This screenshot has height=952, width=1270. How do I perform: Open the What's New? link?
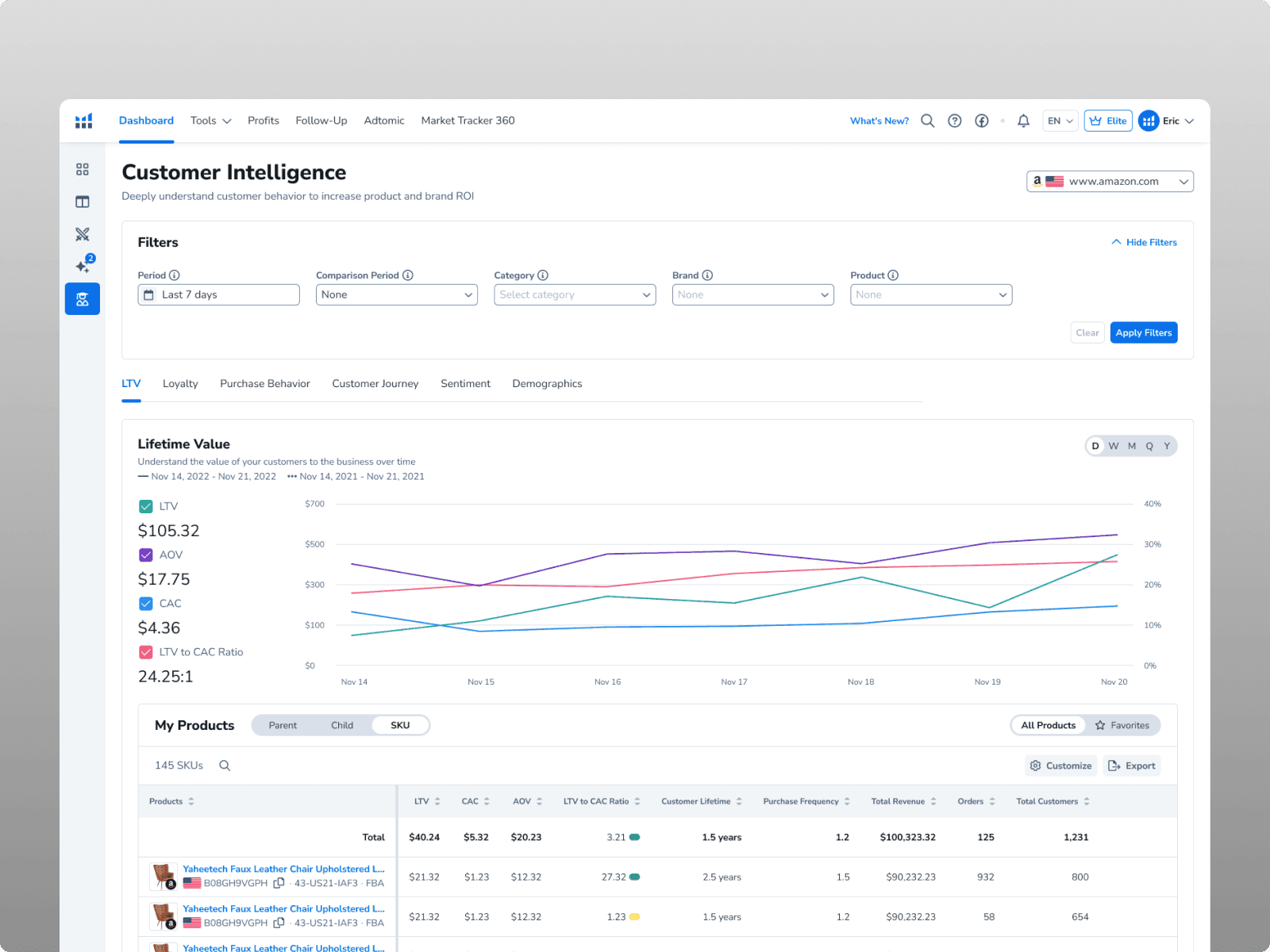pos(879,121)
